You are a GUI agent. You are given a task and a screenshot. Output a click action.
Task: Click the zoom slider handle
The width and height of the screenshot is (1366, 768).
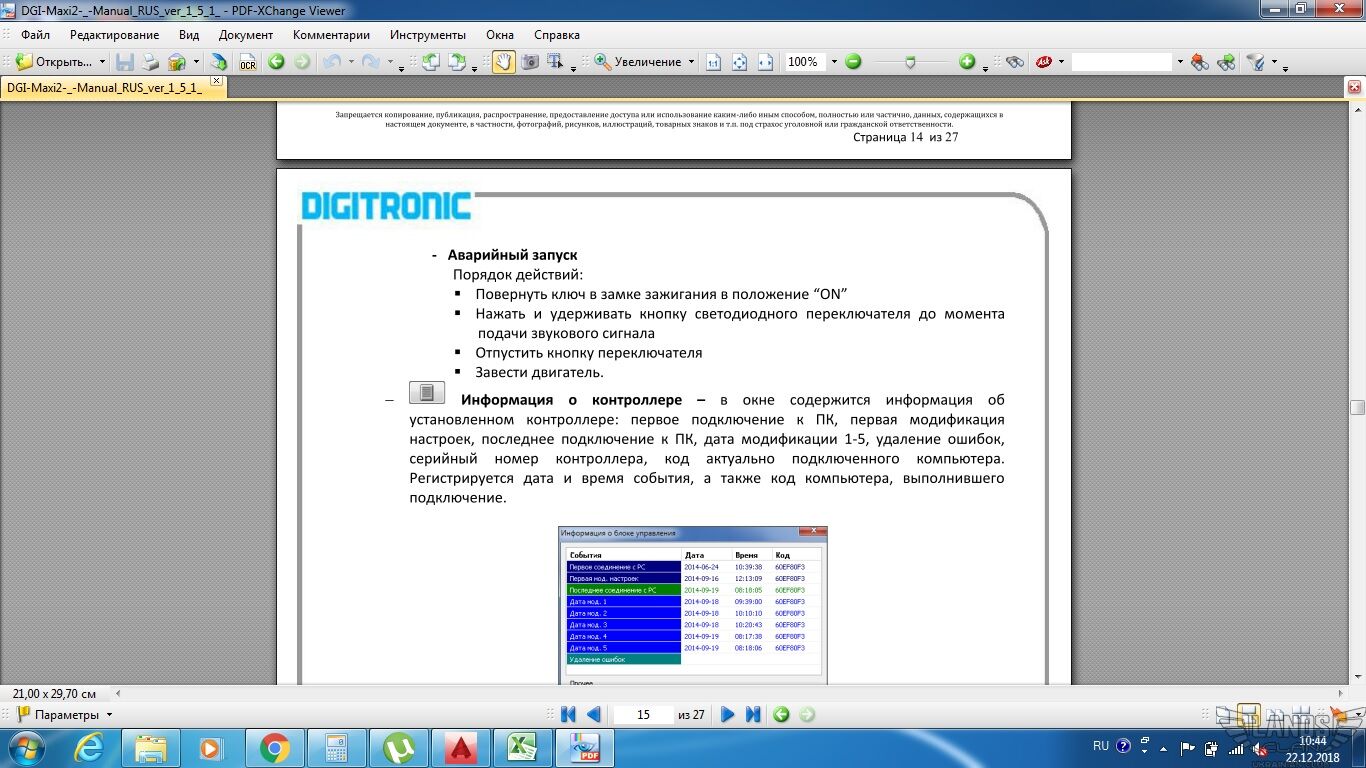(909, 62)
